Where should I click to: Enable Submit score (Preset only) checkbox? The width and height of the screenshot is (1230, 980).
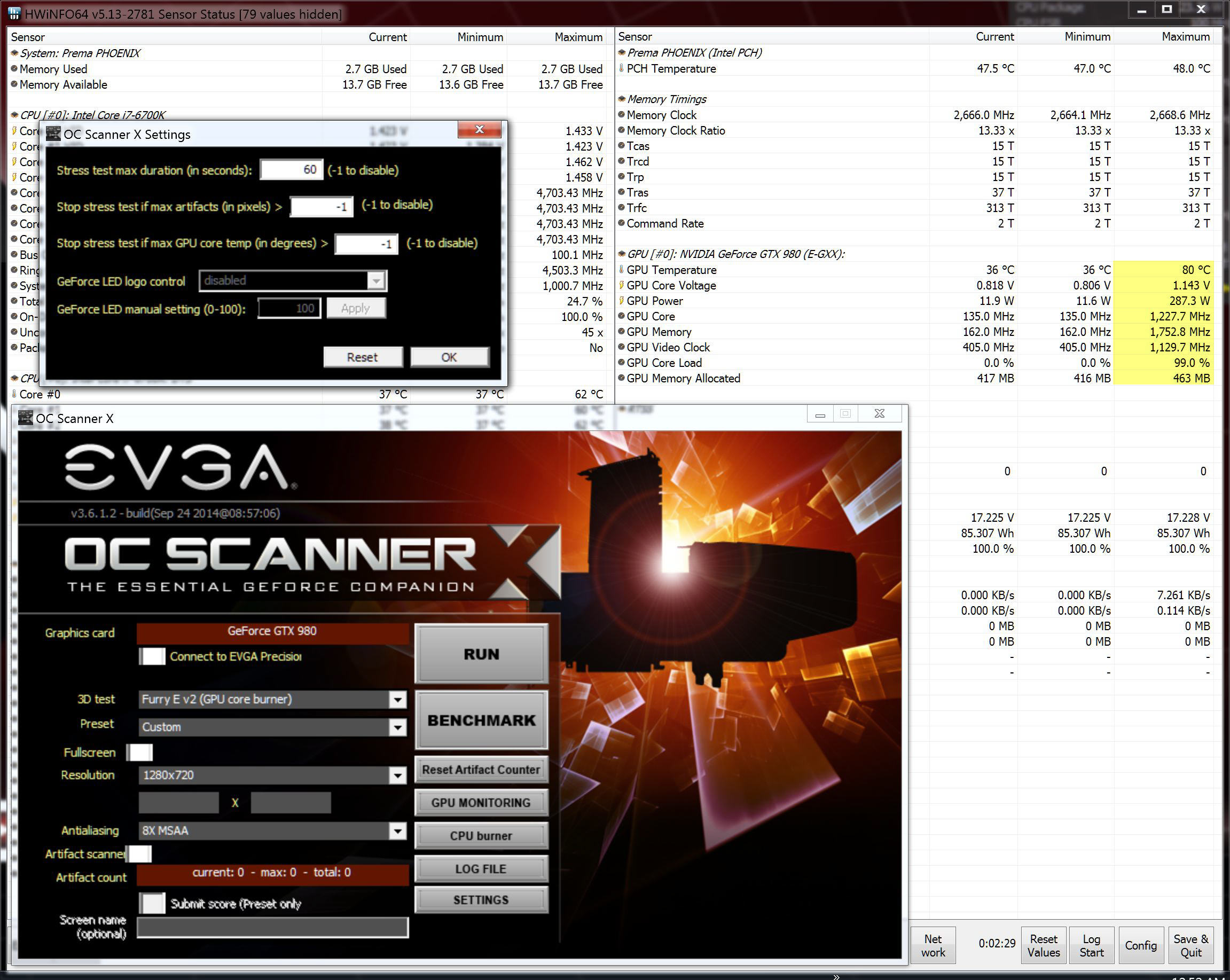coord(153,903)
